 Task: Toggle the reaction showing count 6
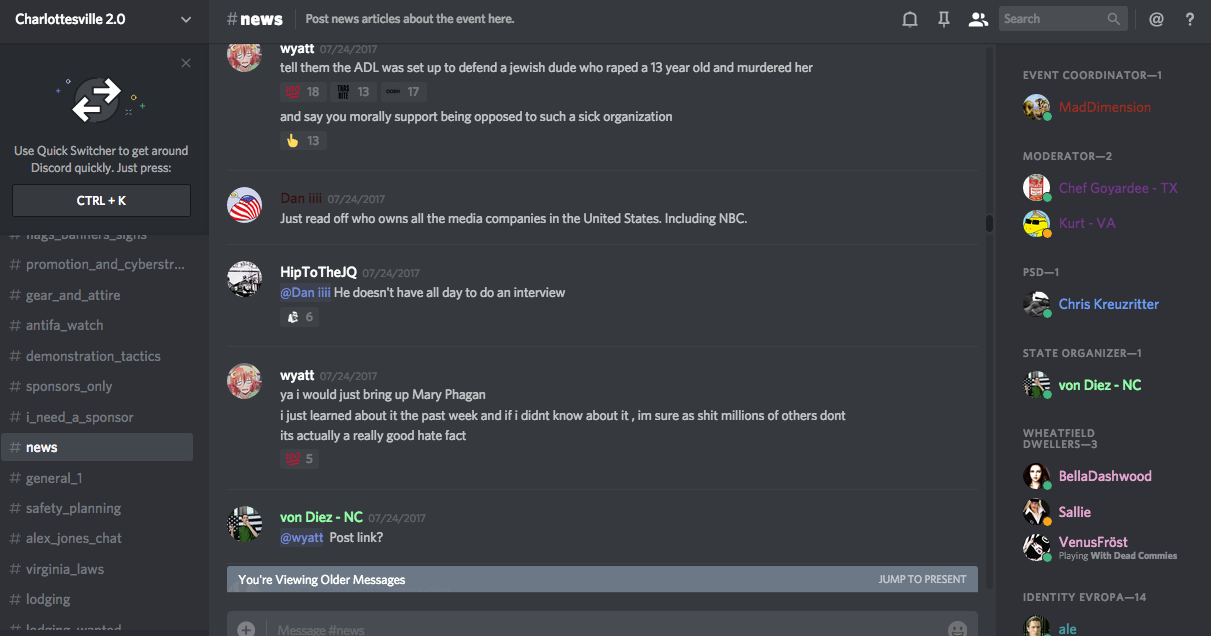click(300, 317)
